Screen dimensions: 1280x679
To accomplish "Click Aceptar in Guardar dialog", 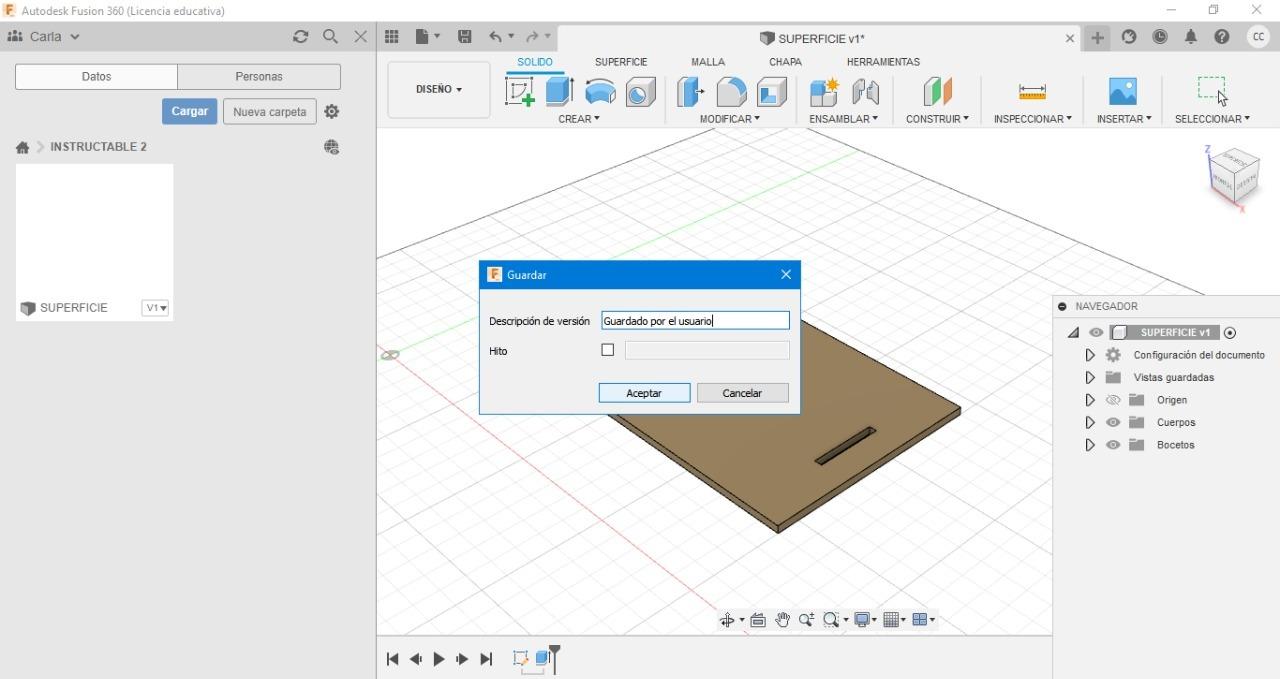I will [x=644, y=393].
